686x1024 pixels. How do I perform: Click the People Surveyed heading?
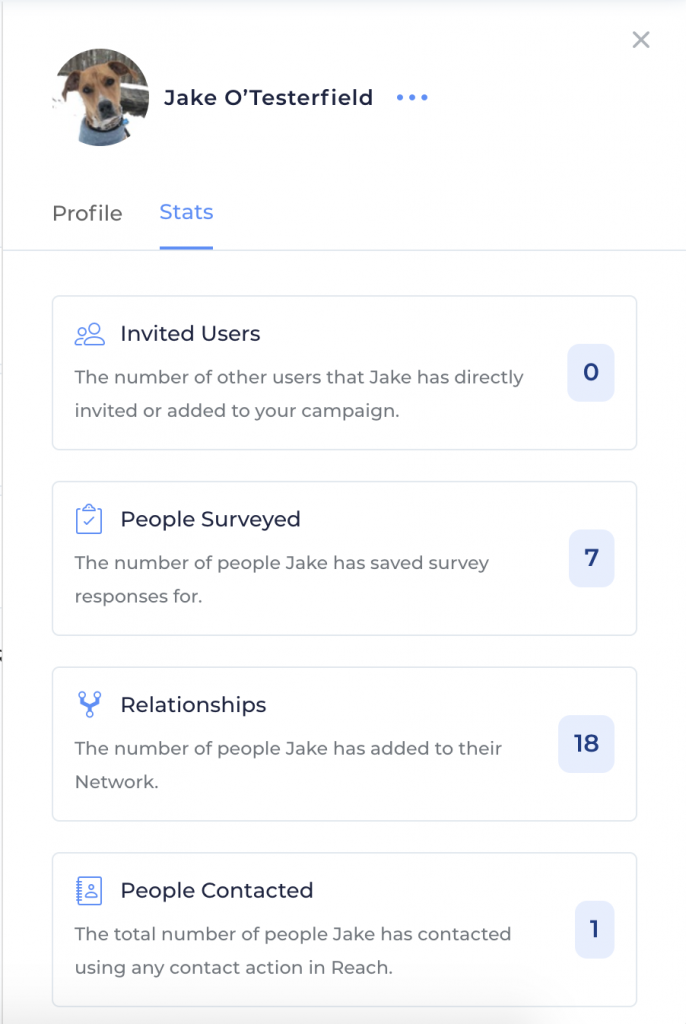[x=210, y=519]
